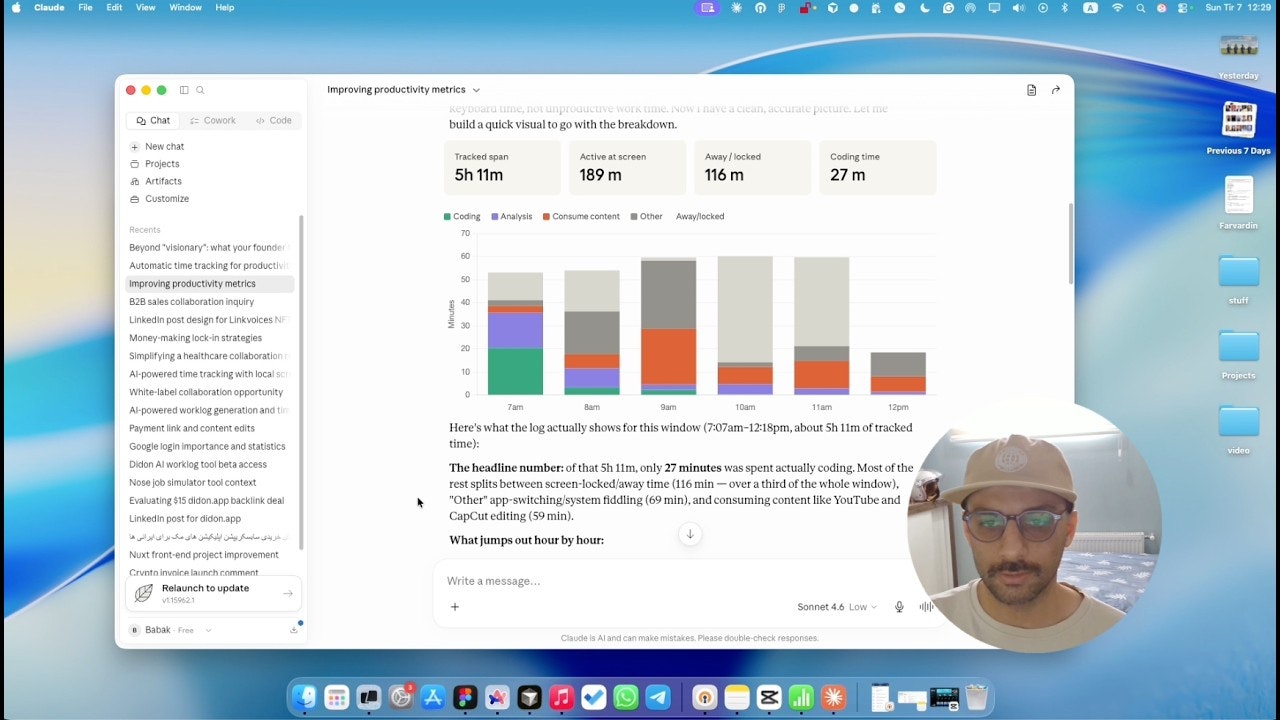Open Telegram in the Dock
1280x720 pixels.
click(658, 697)
